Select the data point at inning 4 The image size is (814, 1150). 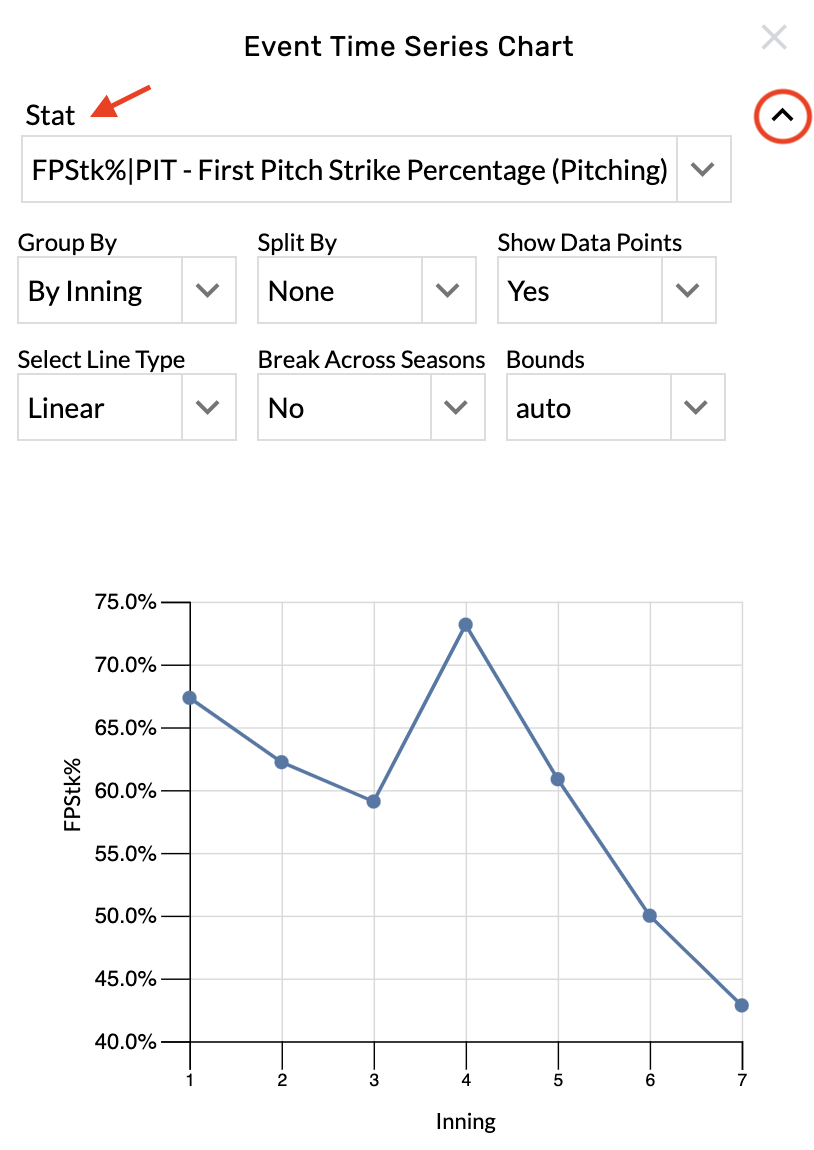465,625
